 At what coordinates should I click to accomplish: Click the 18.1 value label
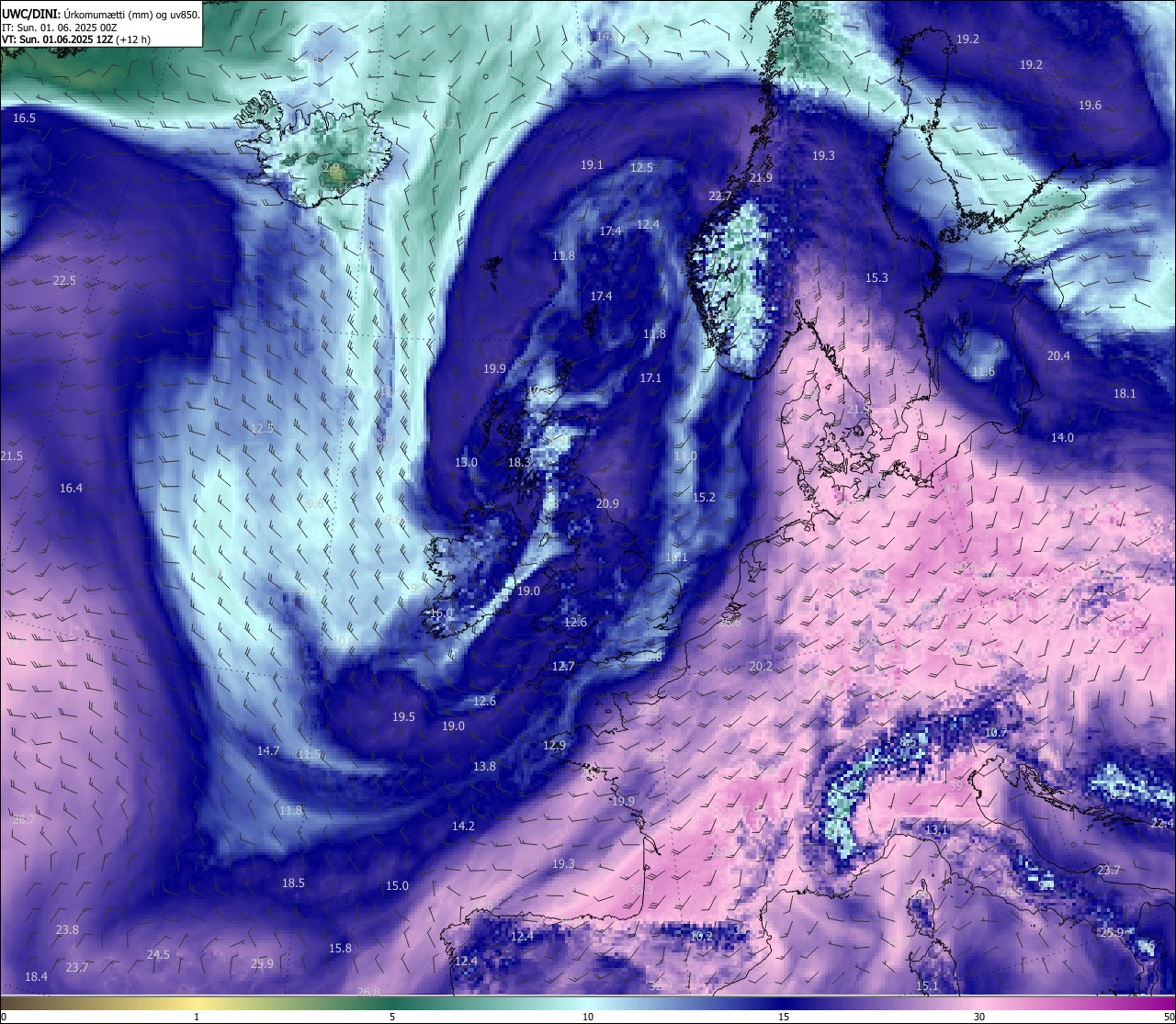coord(1125,394)
